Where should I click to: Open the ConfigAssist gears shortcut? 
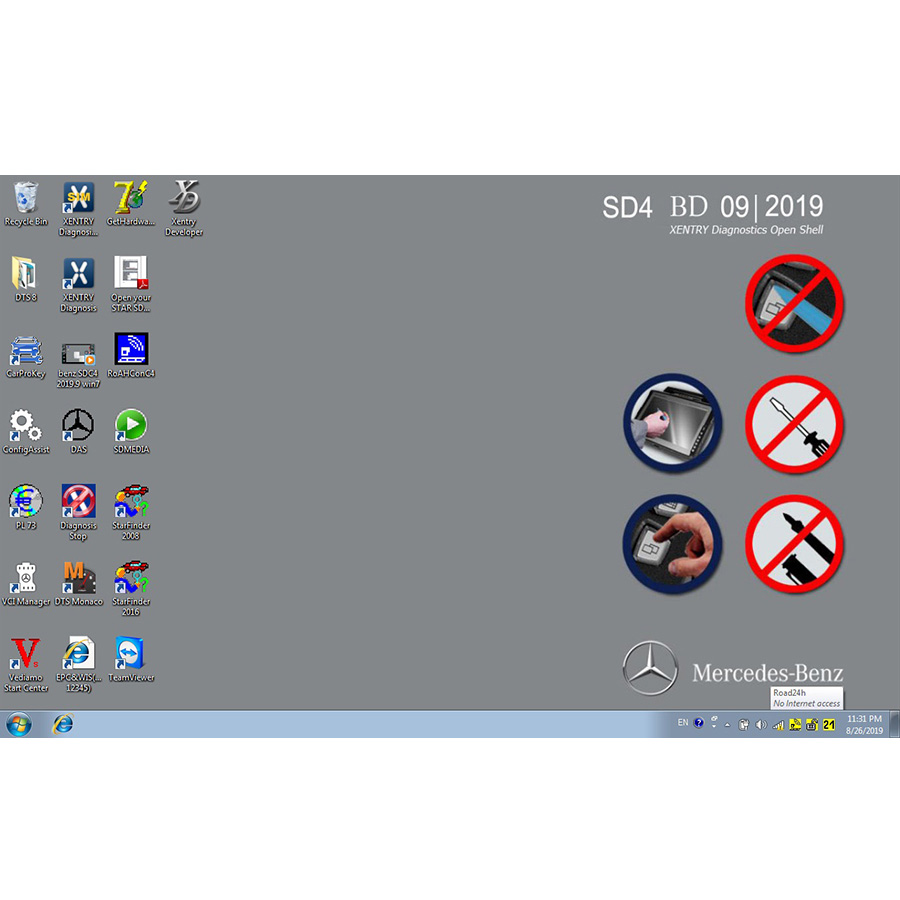26,426
